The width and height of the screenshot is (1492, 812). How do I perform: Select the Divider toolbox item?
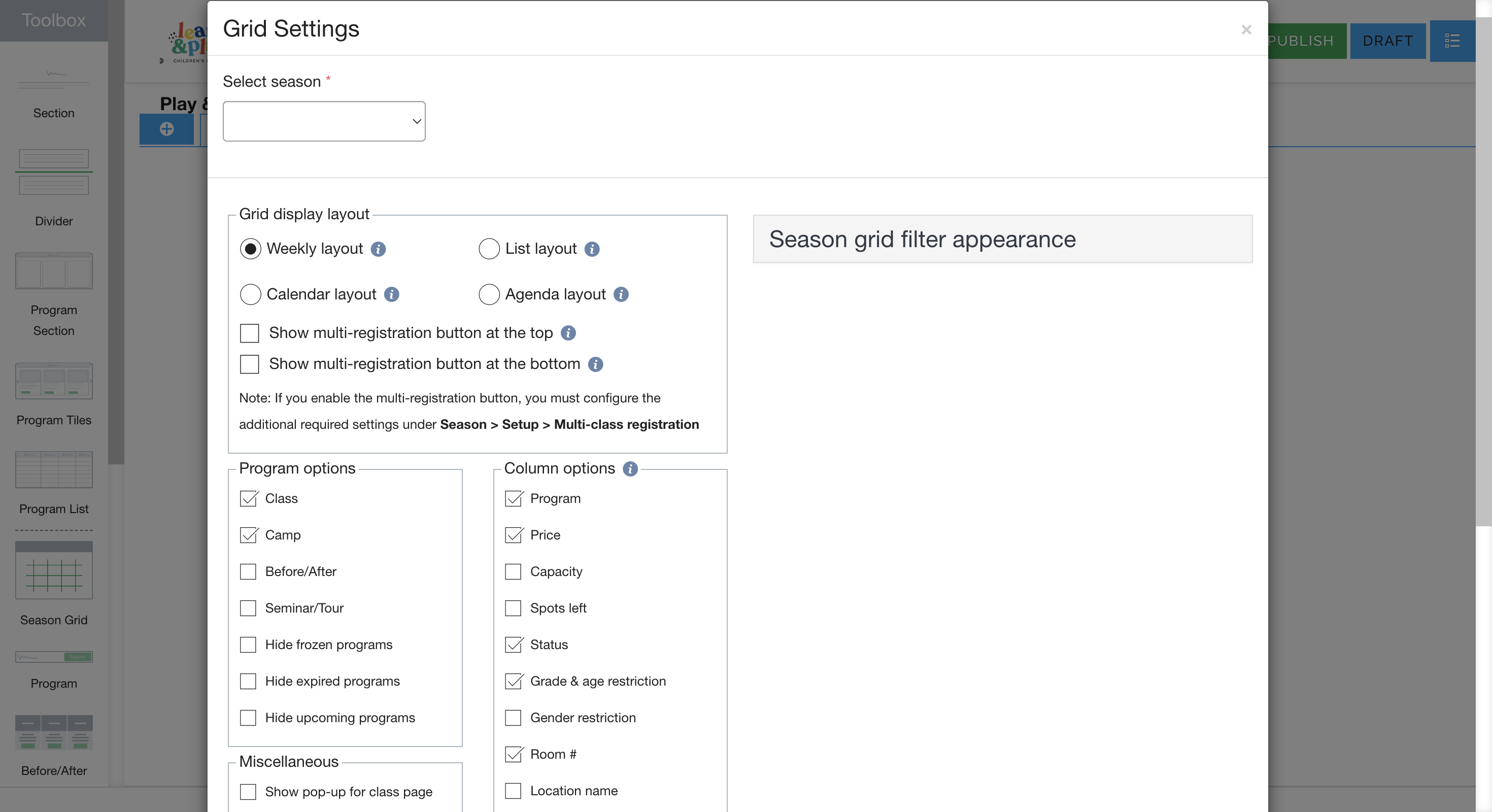(54, 173)
